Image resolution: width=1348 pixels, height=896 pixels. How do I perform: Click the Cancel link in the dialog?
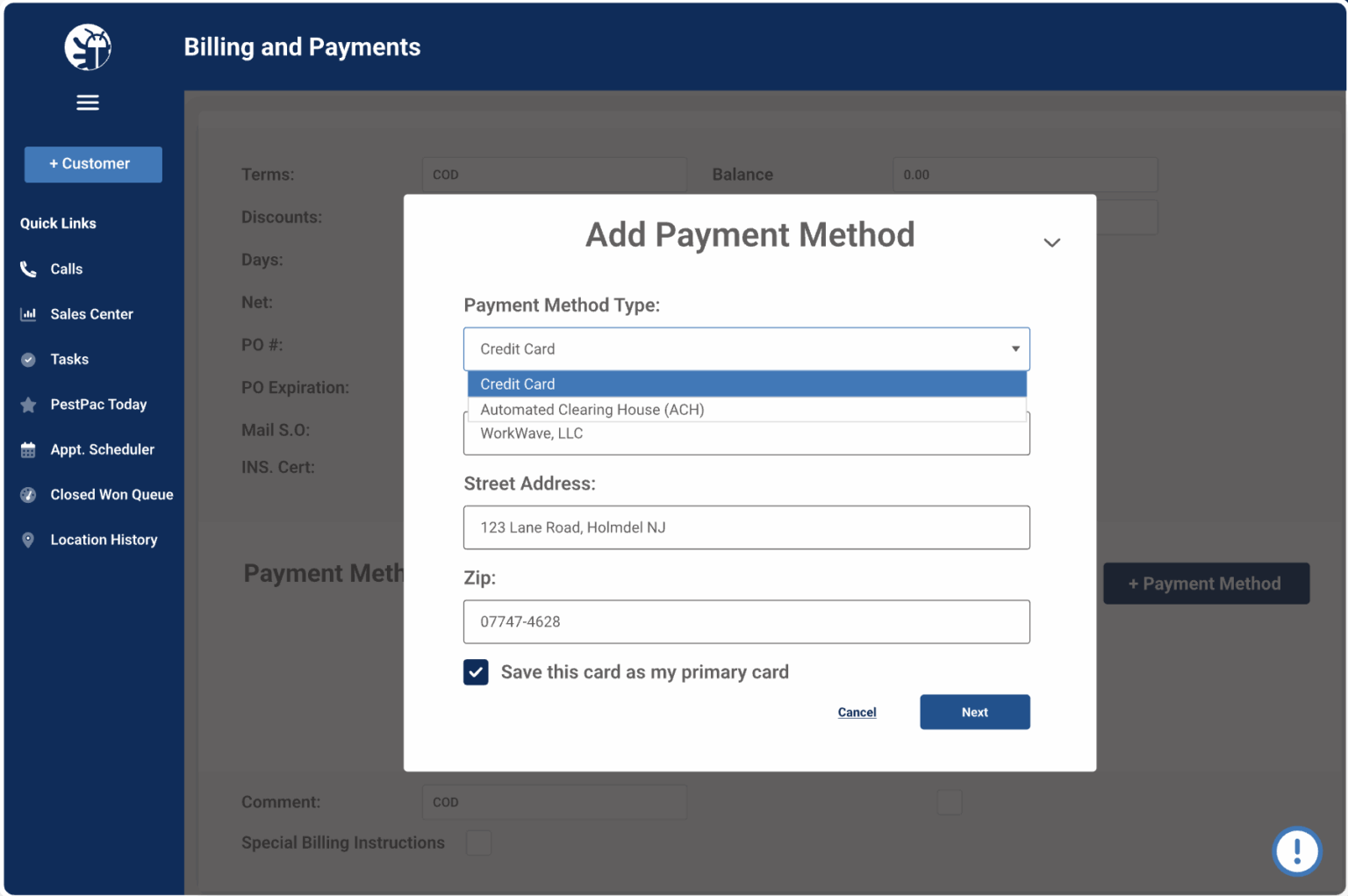(857, 712)
